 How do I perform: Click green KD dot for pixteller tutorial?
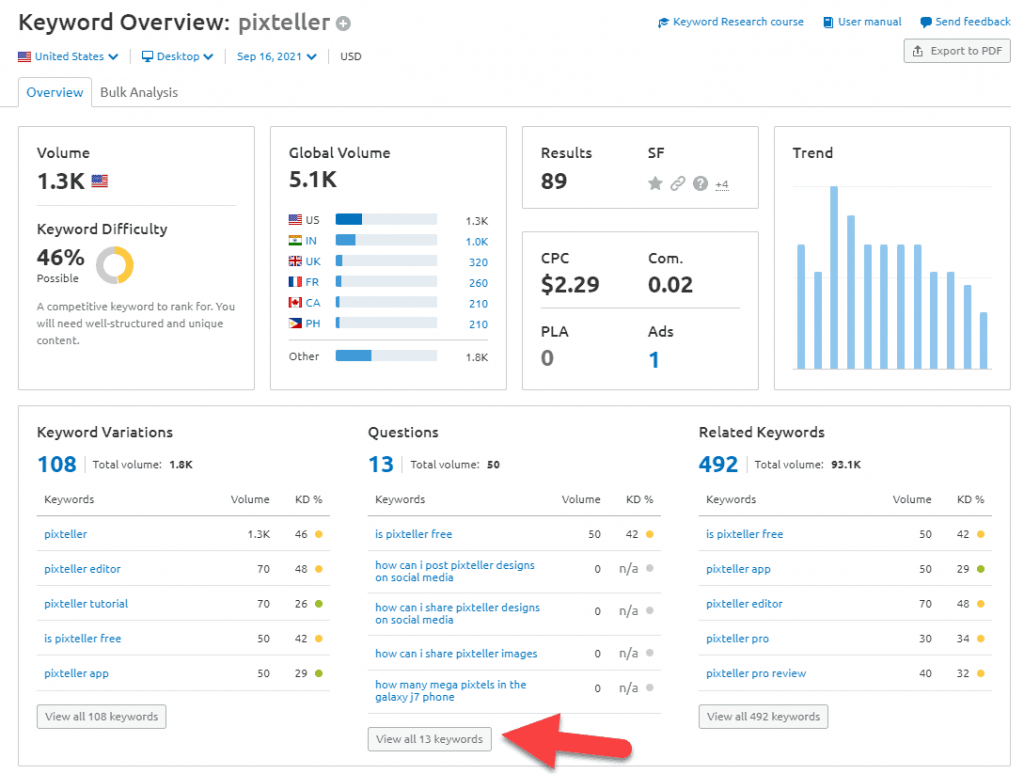click(319, 604)
